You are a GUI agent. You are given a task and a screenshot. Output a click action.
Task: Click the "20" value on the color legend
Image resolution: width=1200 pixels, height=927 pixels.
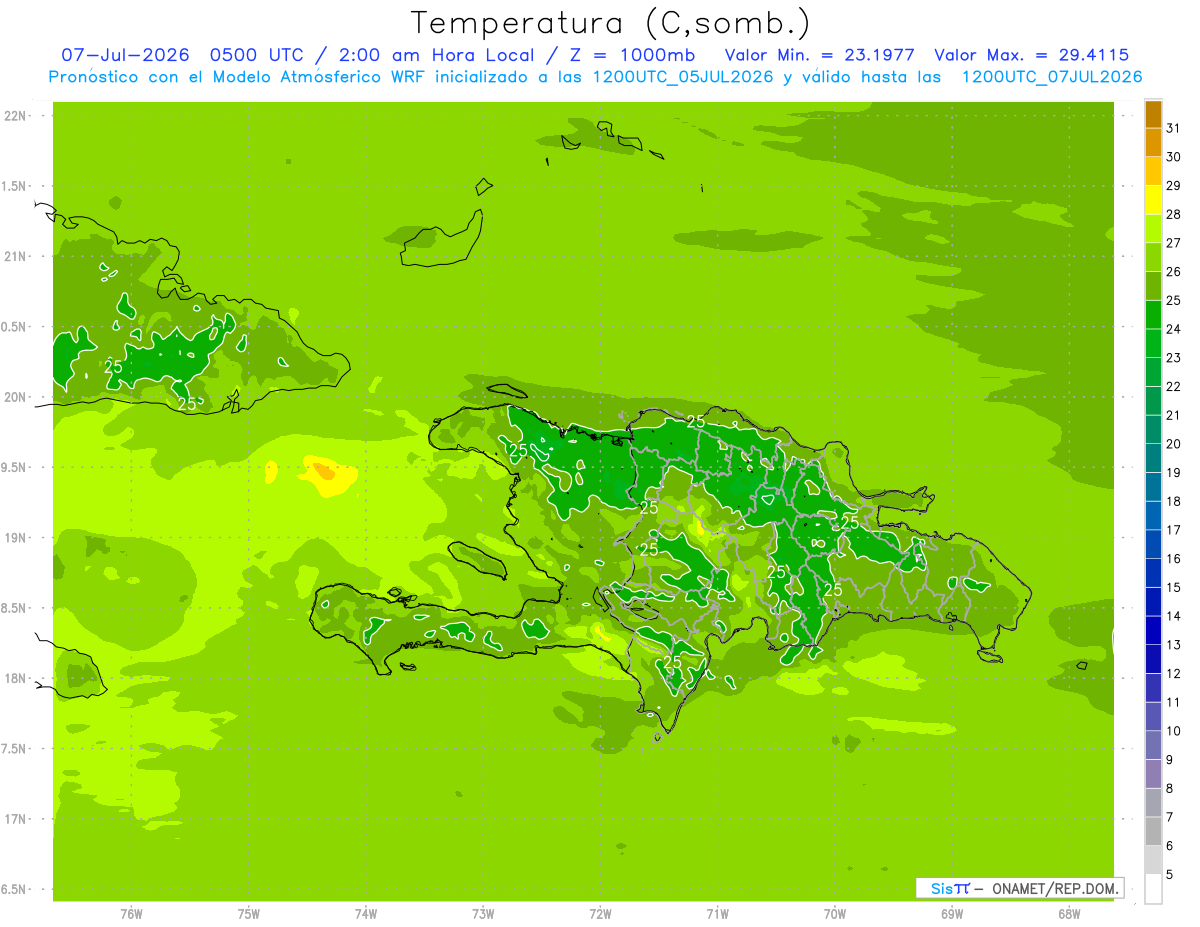click(x=1173, y=444)
